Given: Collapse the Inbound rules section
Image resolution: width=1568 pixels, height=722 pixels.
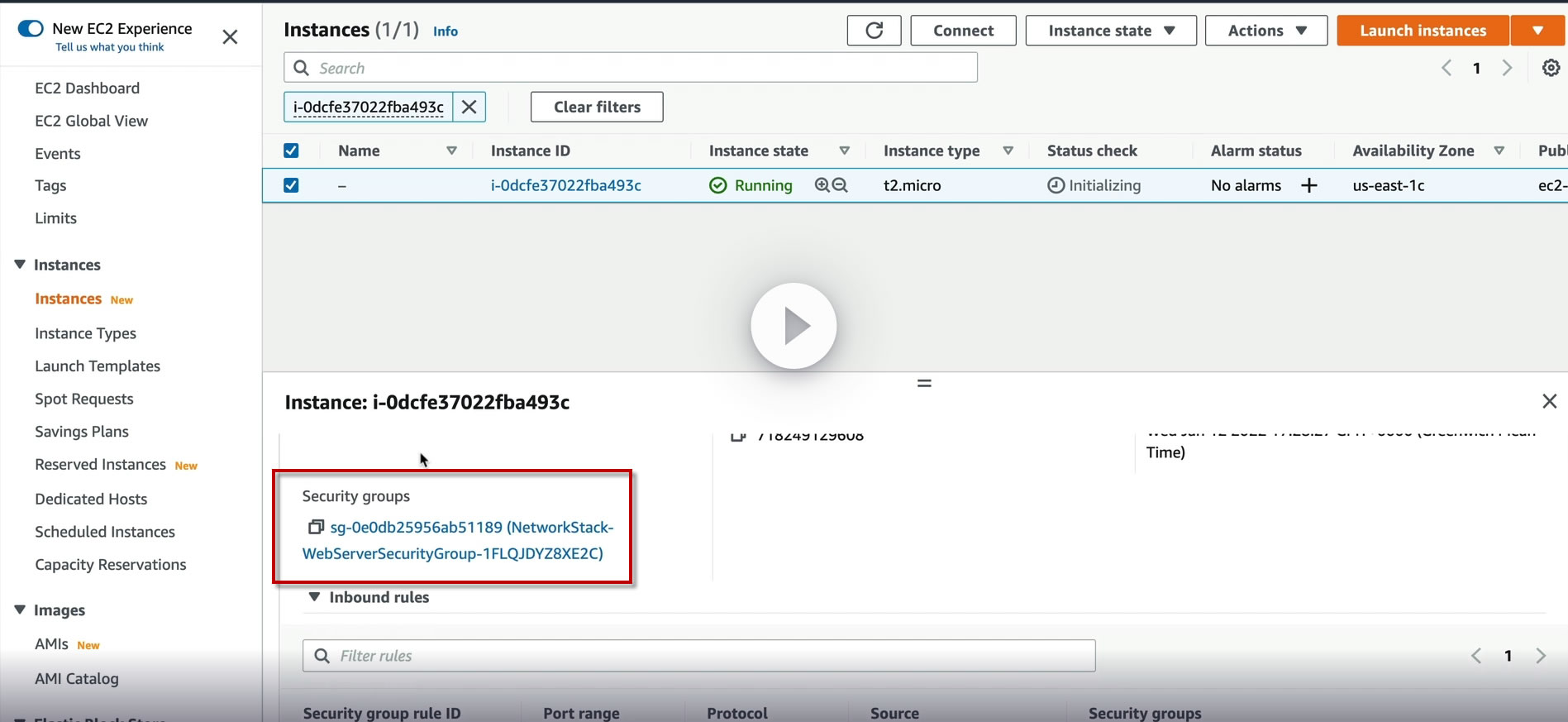Looking at the screenshot, I should coord(314,596).
